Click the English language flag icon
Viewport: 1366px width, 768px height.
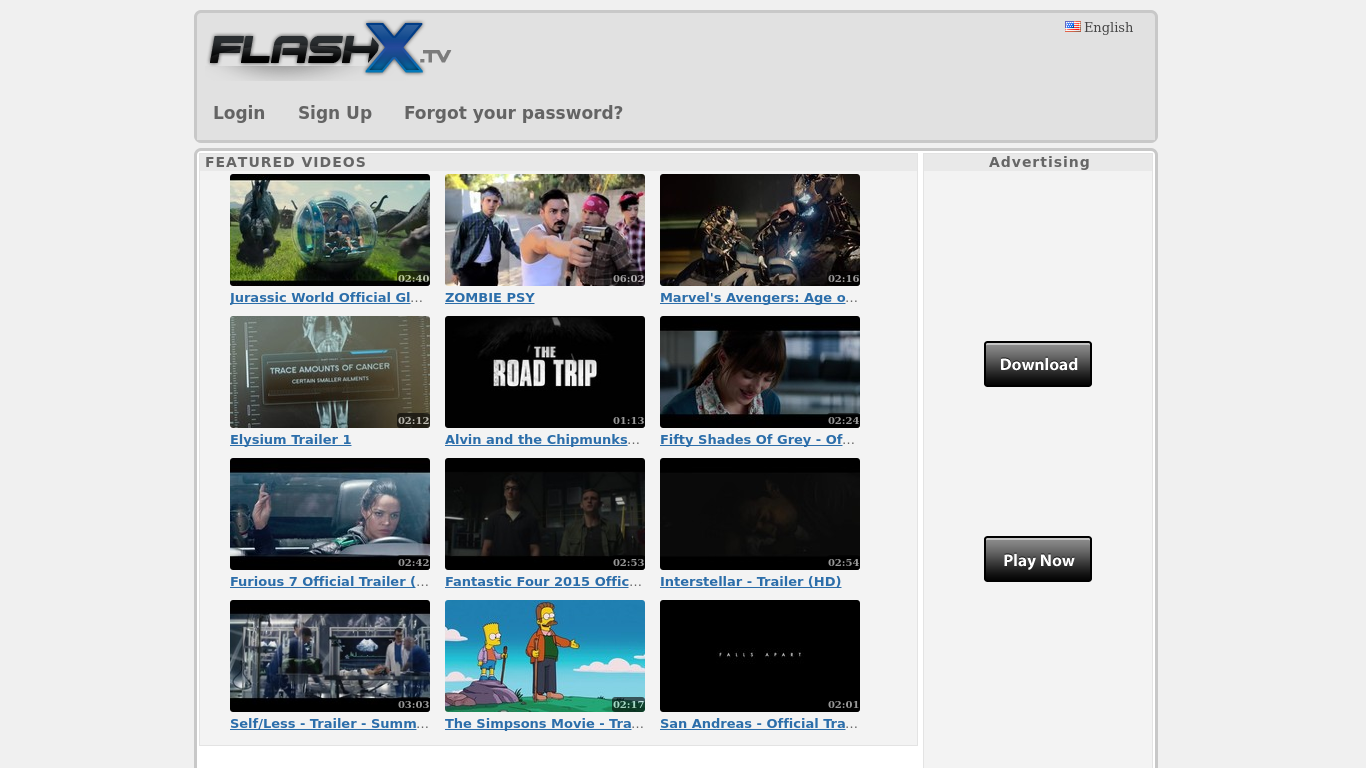pyautogui.click(x=1073, y=27)
